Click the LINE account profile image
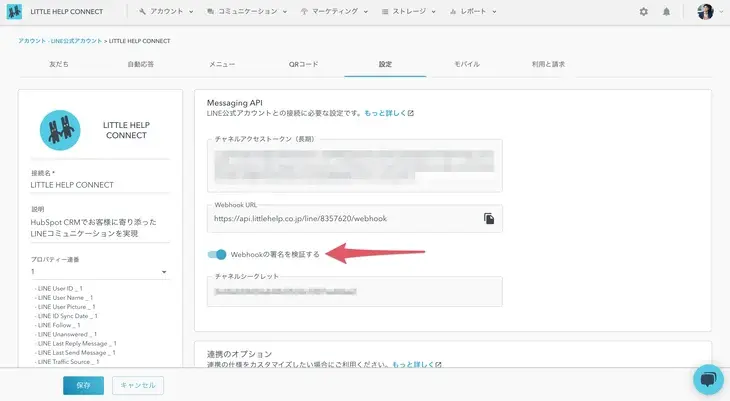The height and width of the screenshot is (401, 730). pyautogui.click(x=60, y=128)
